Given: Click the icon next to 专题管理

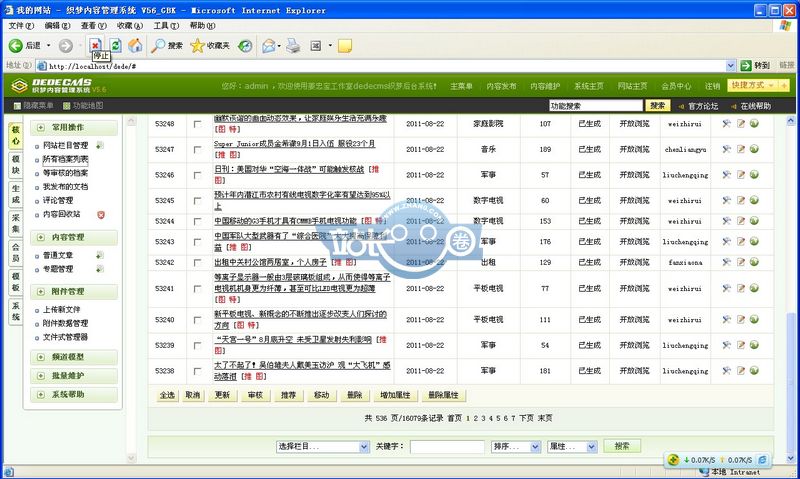Looking at the screenshot, I should [x=100, y=269].
